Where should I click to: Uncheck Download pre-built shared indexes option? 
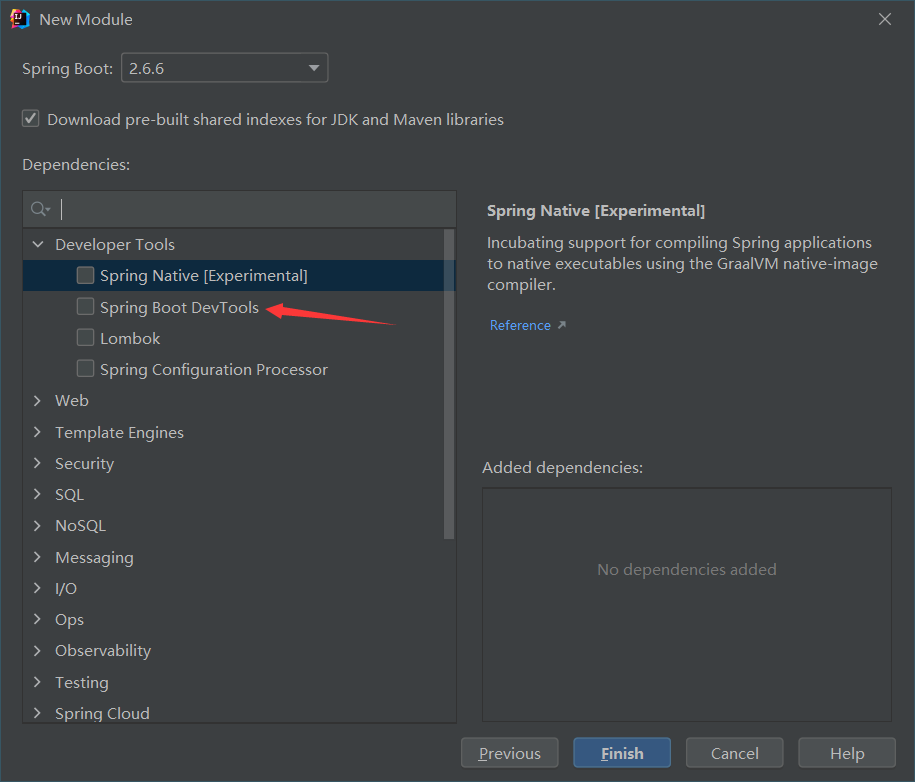click(x=30, y=117)
